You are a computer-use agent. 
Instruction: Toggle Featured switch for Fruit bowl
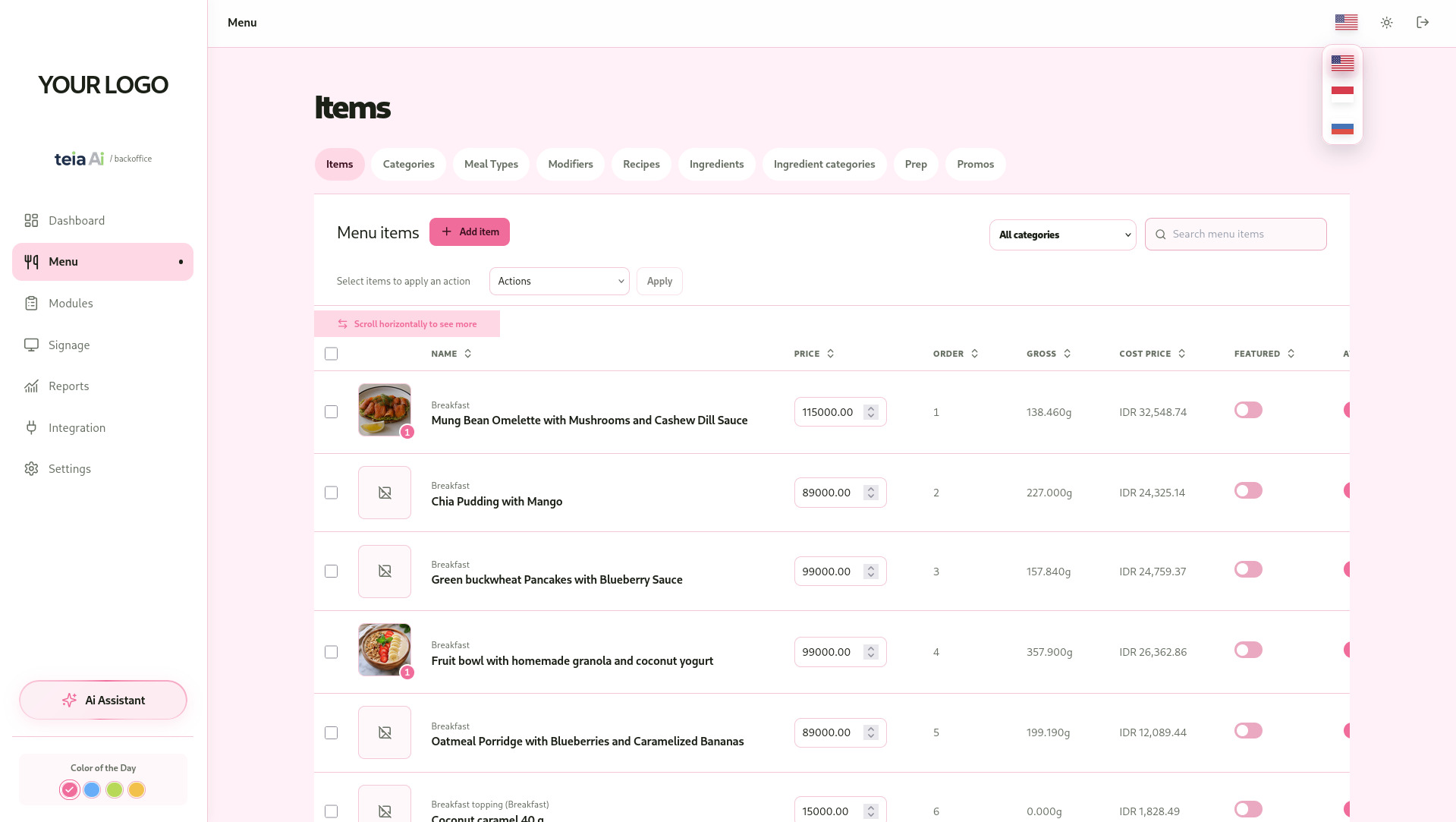pos(1248,650)
